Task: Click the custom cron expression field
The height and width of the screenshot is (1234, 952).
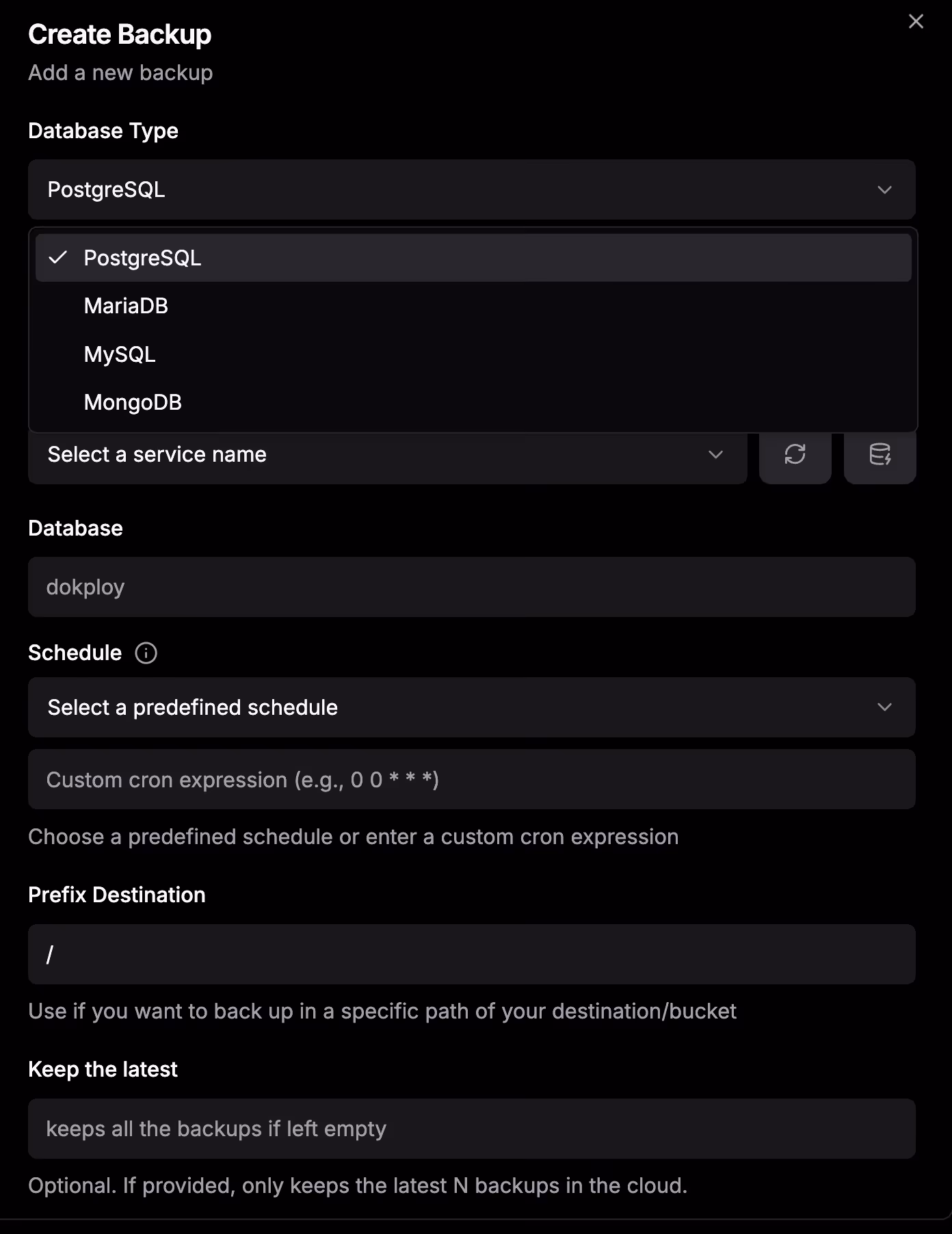Action: [471, 779]
